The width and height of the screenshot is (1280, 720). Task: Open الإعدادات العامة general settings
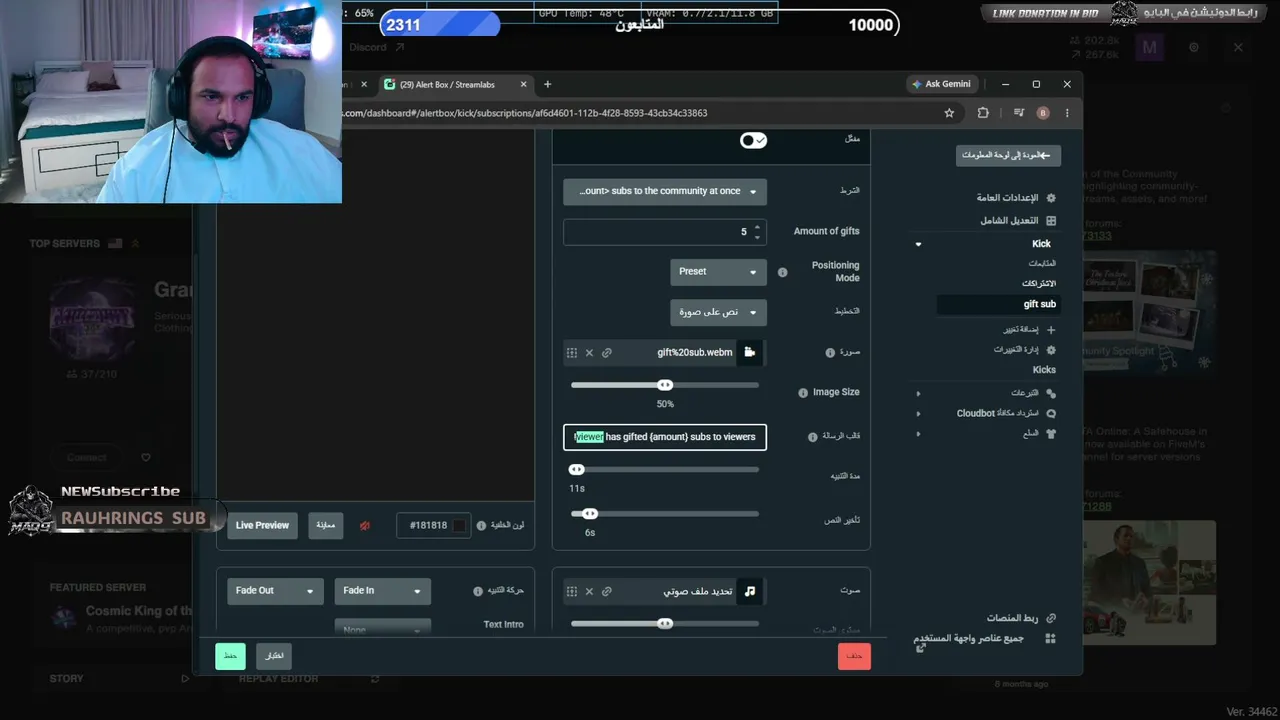[1015, 198]
